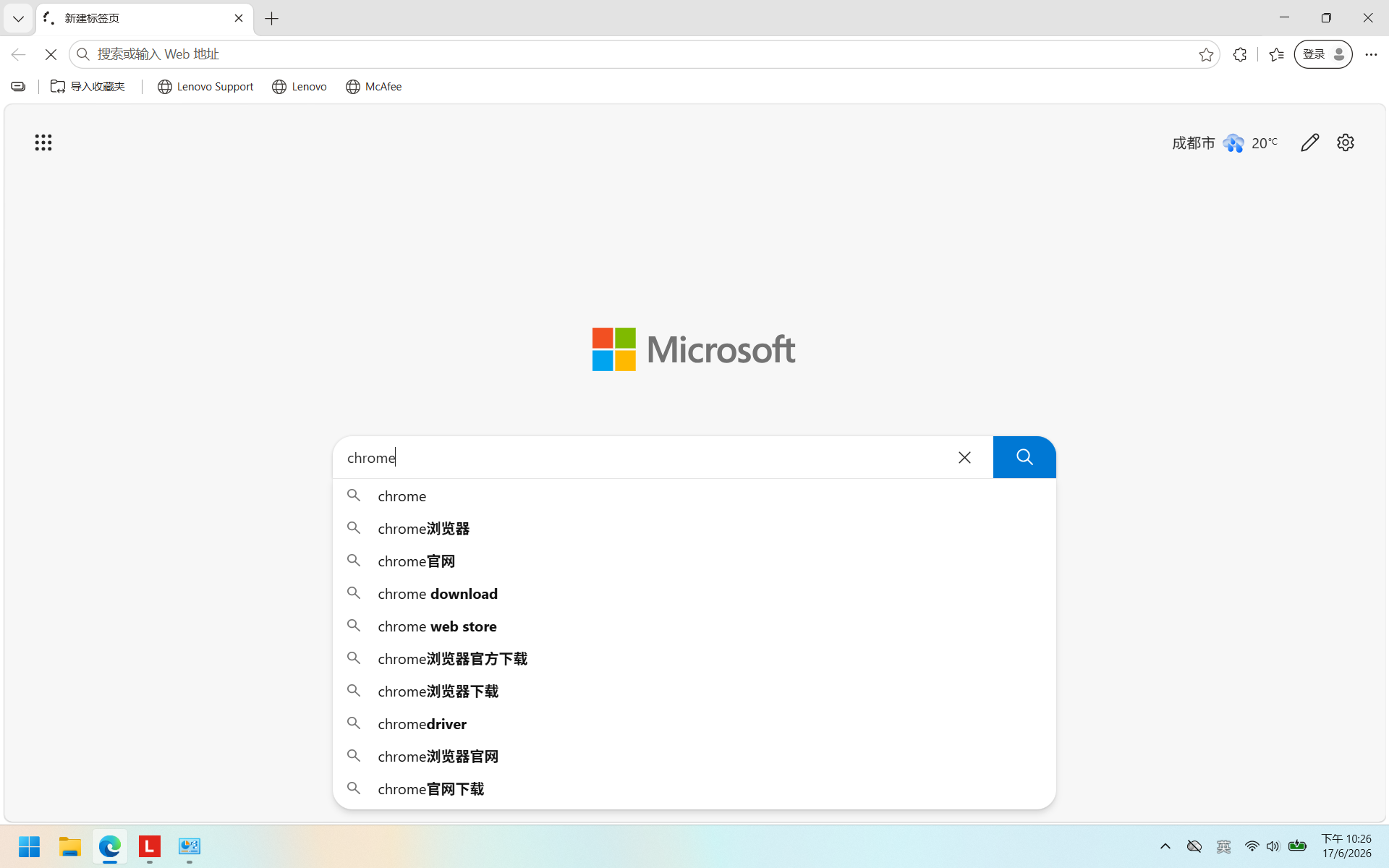The height and width of the screenshot is (868, 1389).
Task: Open the monitor app in taskbar
Action: [x=190, y=846]
